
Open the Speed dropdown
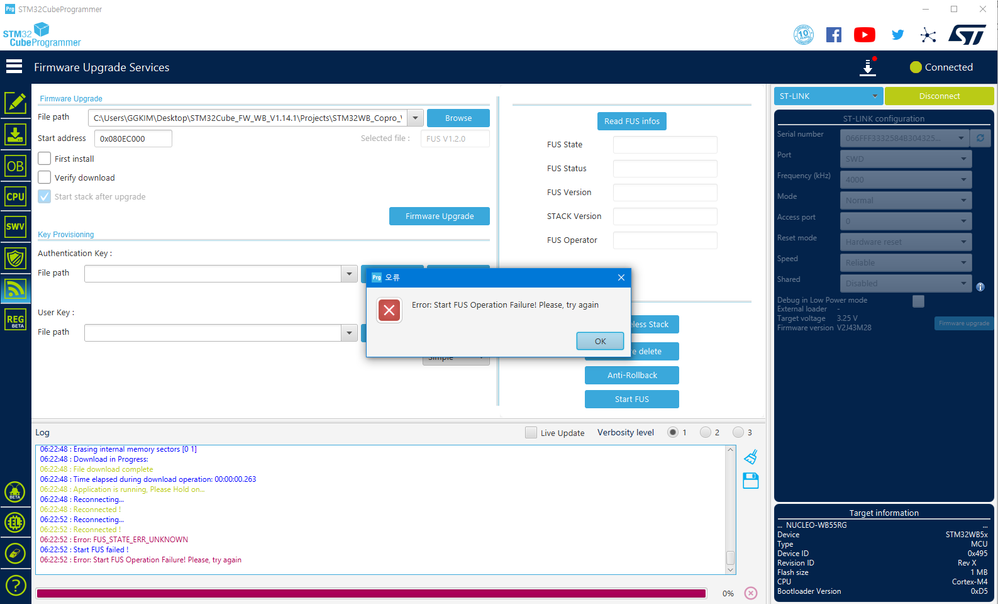pyautogui.click(x=906, y=262)
